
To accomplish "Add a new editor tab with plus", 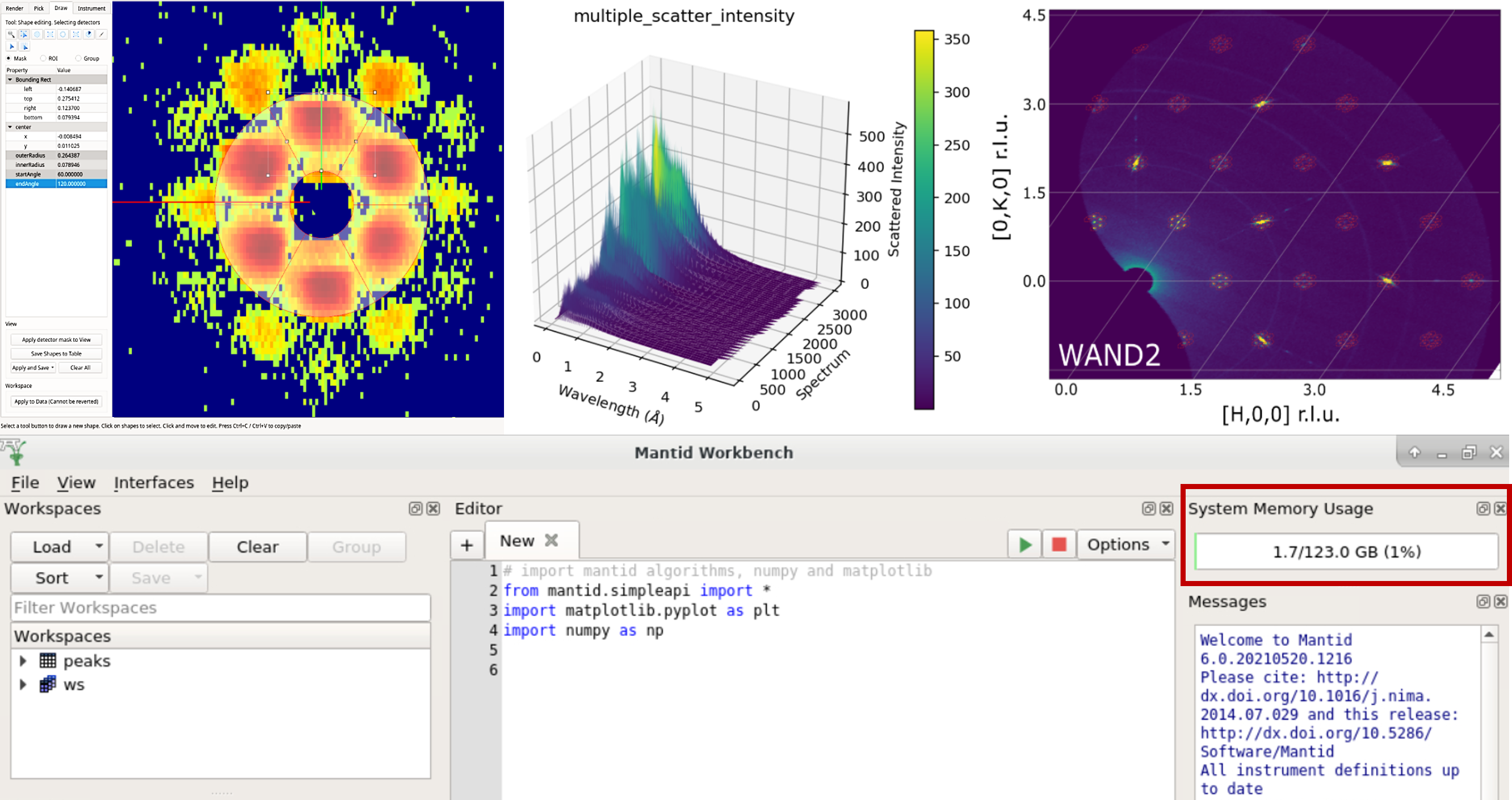I will coord(467,545).
